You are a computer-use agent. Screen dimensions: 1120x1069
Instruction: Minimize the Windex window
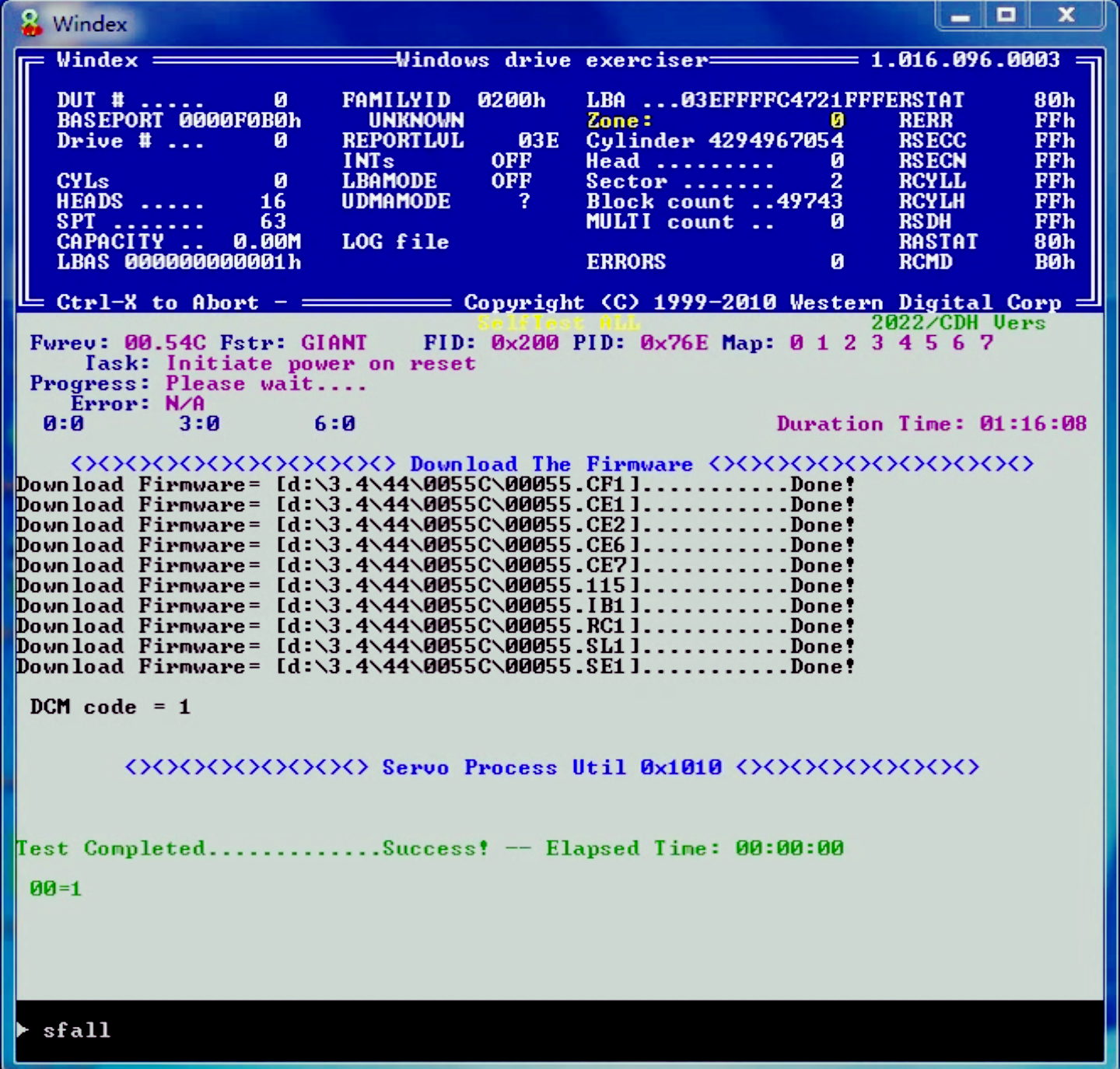point(961,16)
